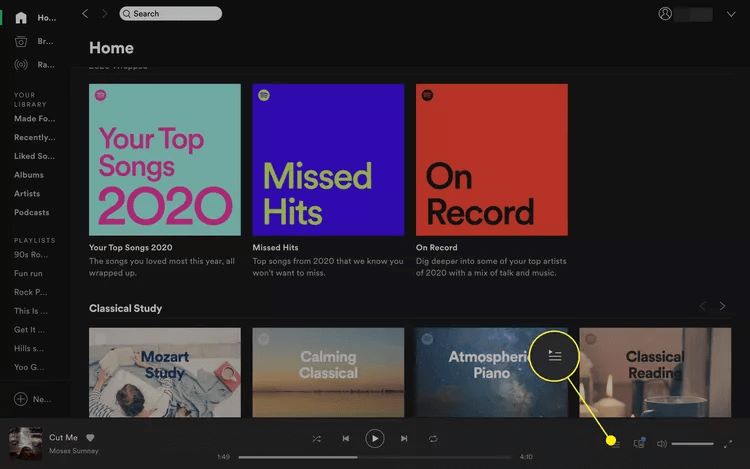Open the Hills s... playlist
This screenshot has width=750, height=469.
[29, 349]
